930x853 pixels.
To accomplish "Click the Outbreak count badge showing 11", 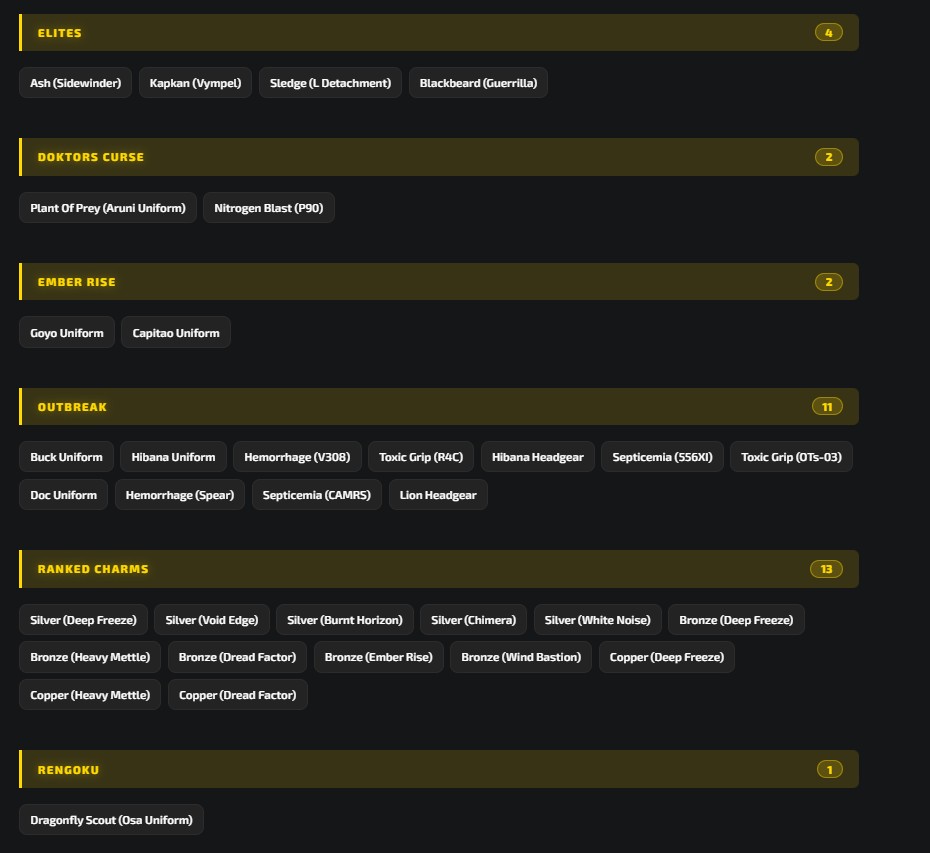I will pyautogui.click(x=827, y=407).
